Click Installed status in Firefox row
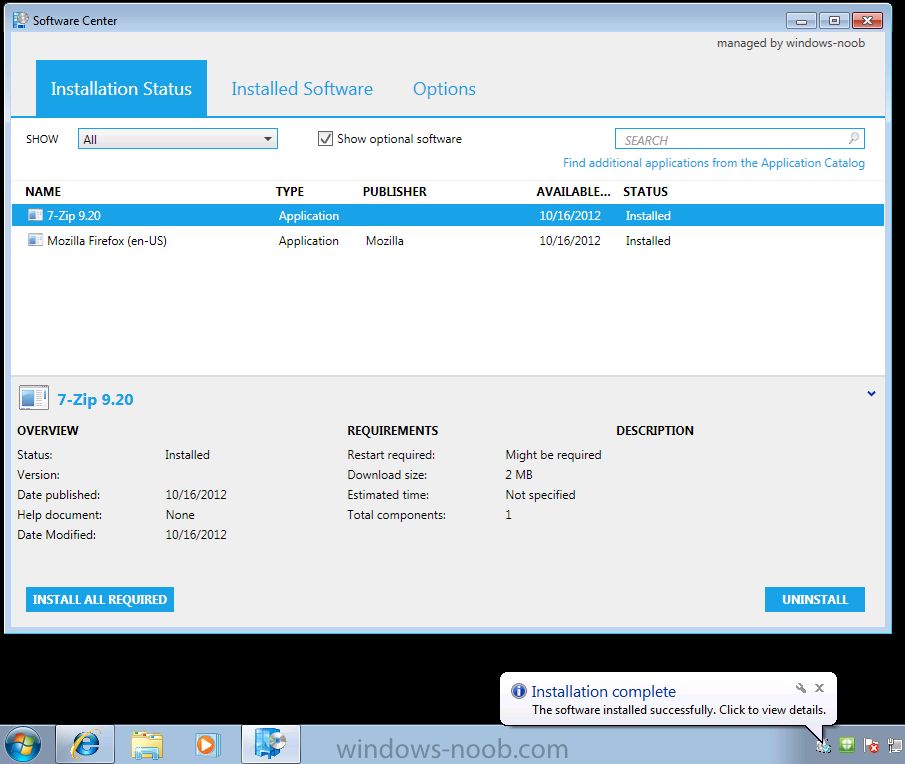 point(648,241)
